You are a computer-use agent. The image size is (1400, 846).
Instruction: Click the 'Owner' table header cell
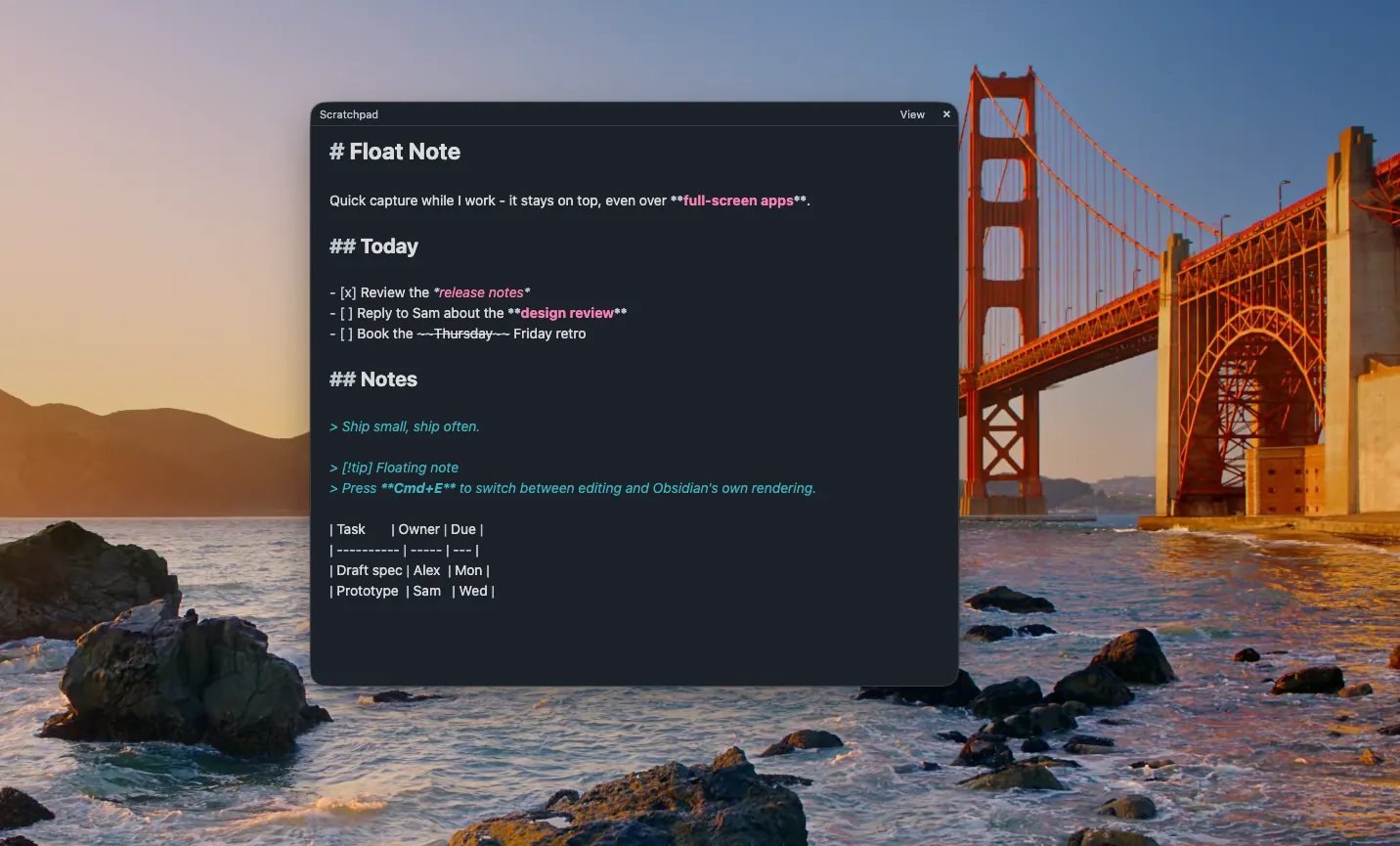(419, 529)
